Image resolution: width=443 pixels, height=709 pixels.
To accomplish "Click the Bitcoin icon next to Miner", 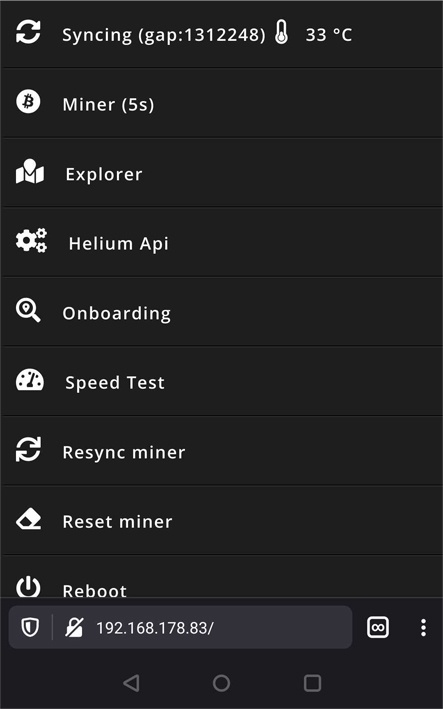I will tap(28, 102).
